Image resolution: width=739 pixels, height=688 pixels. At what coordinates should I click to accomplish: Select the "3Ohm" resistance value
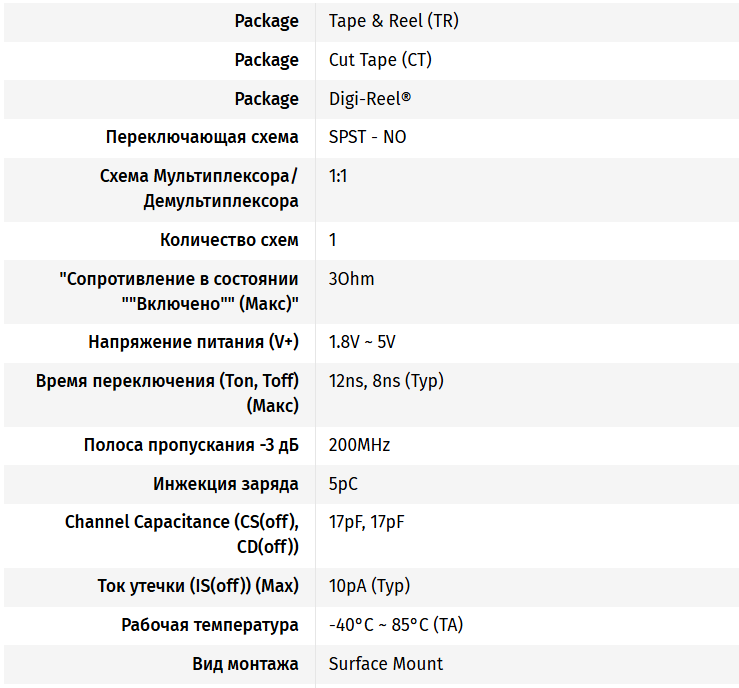(351, 279)
